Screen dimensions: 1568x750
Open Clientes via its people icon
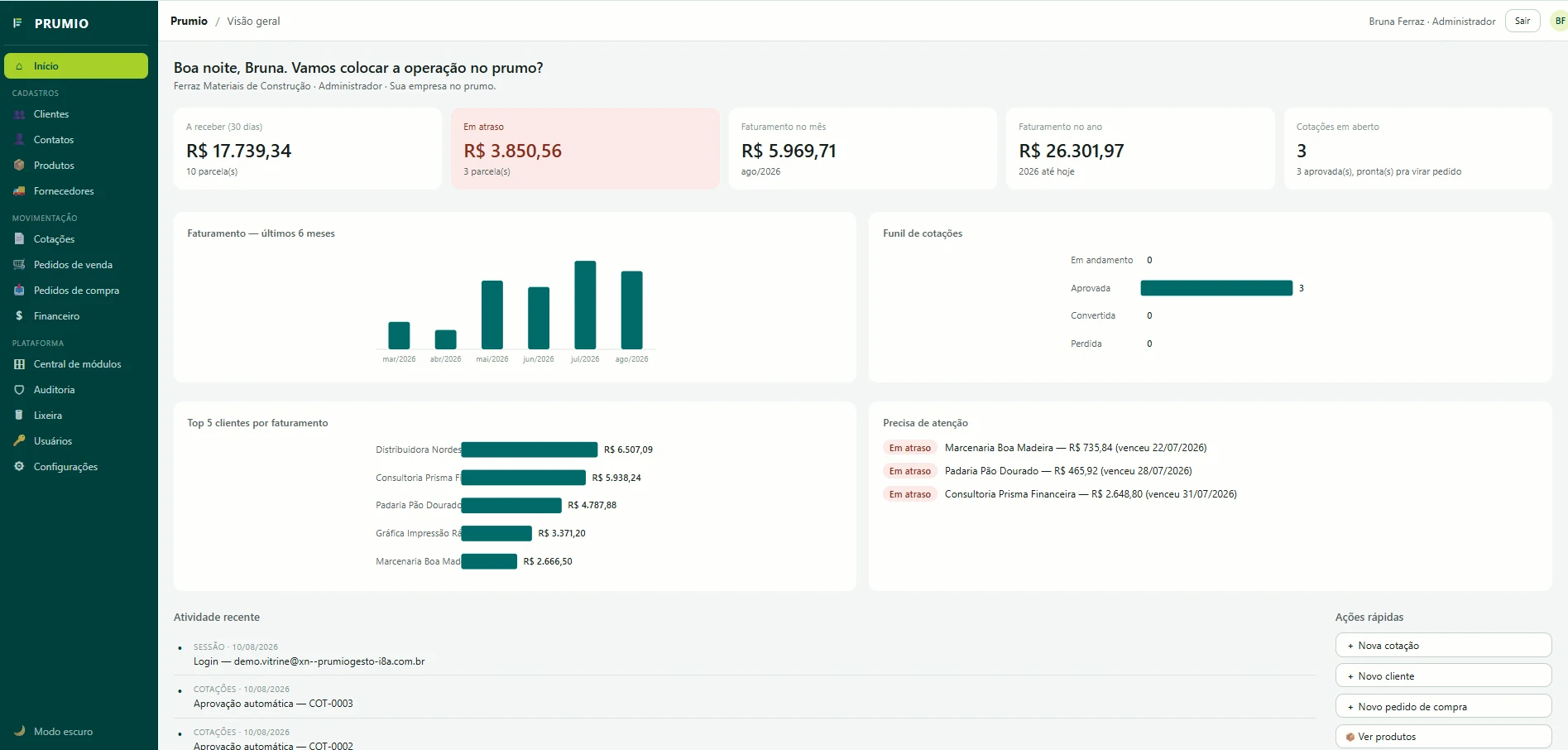(19, 114)
